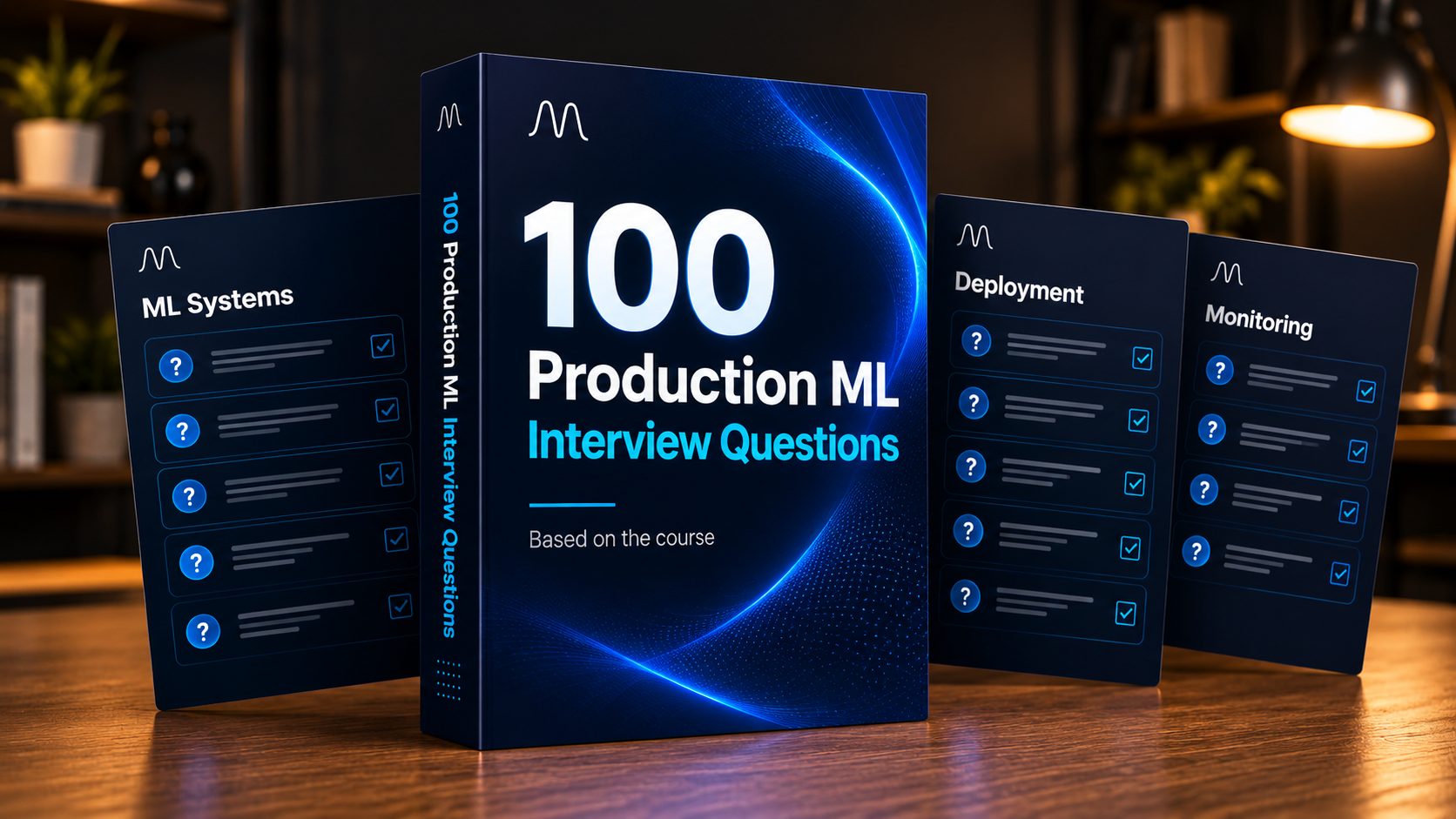The height and width of the screenshot is (819, 1456).
Task: Toggle the topmost checkbox on the ML Systems card
Action: (x=382, y=346)
